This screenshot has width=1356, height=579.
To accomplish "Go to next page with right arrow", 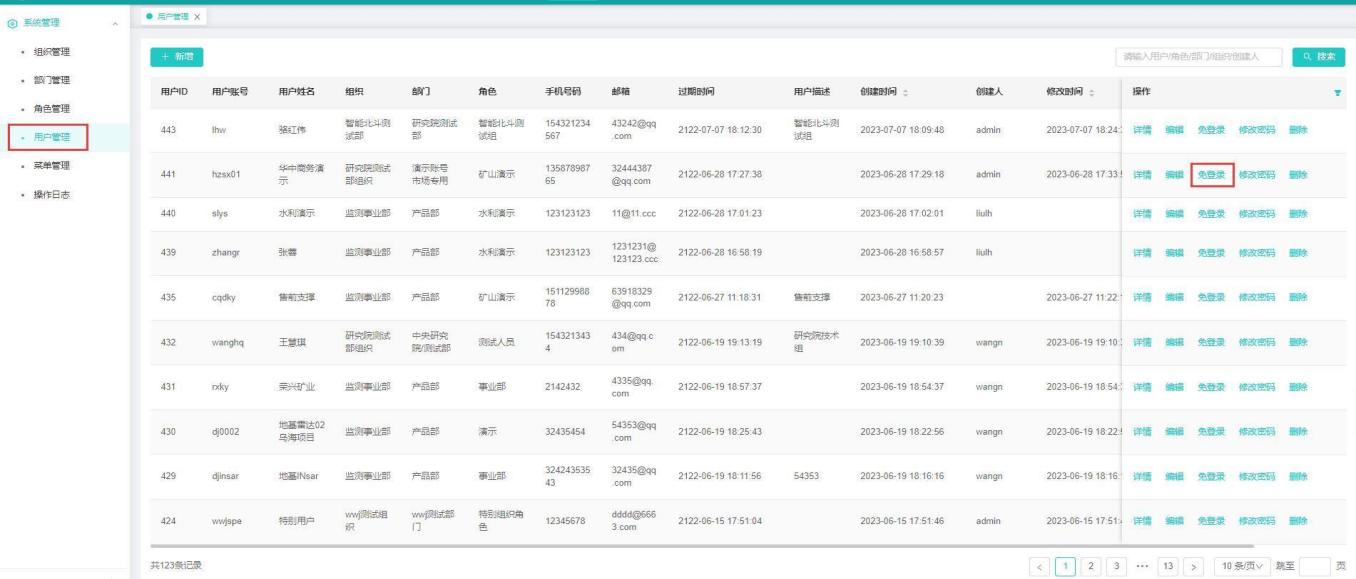I will click(1194, 565).
